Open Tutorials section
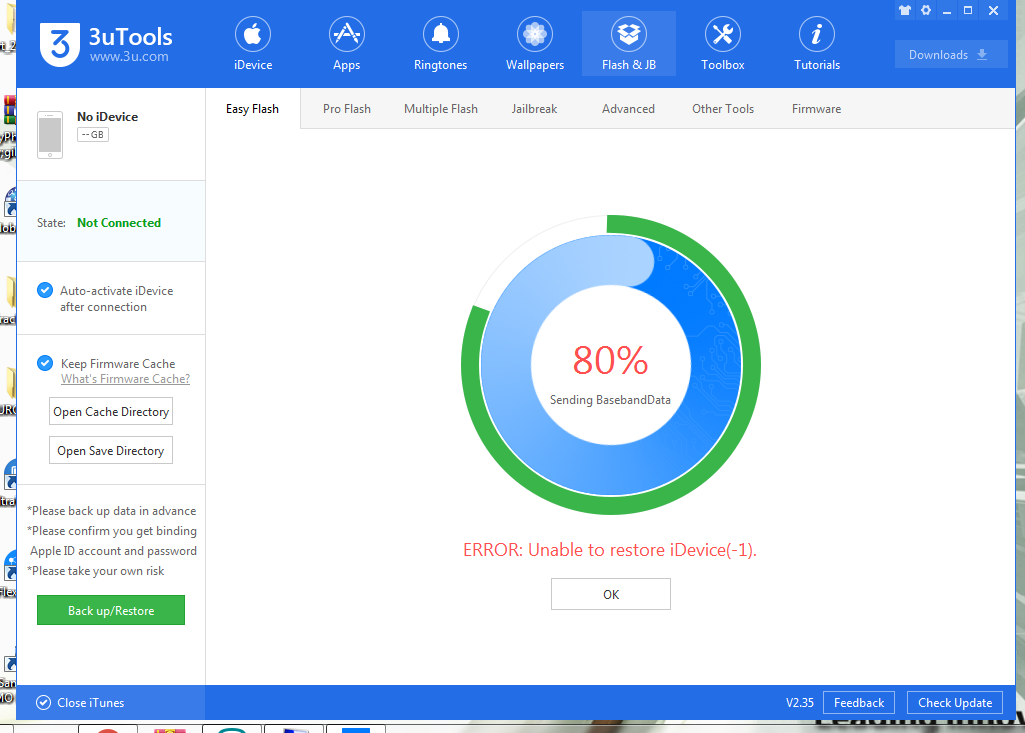The image size is (1025, 733). click(816, 44)
